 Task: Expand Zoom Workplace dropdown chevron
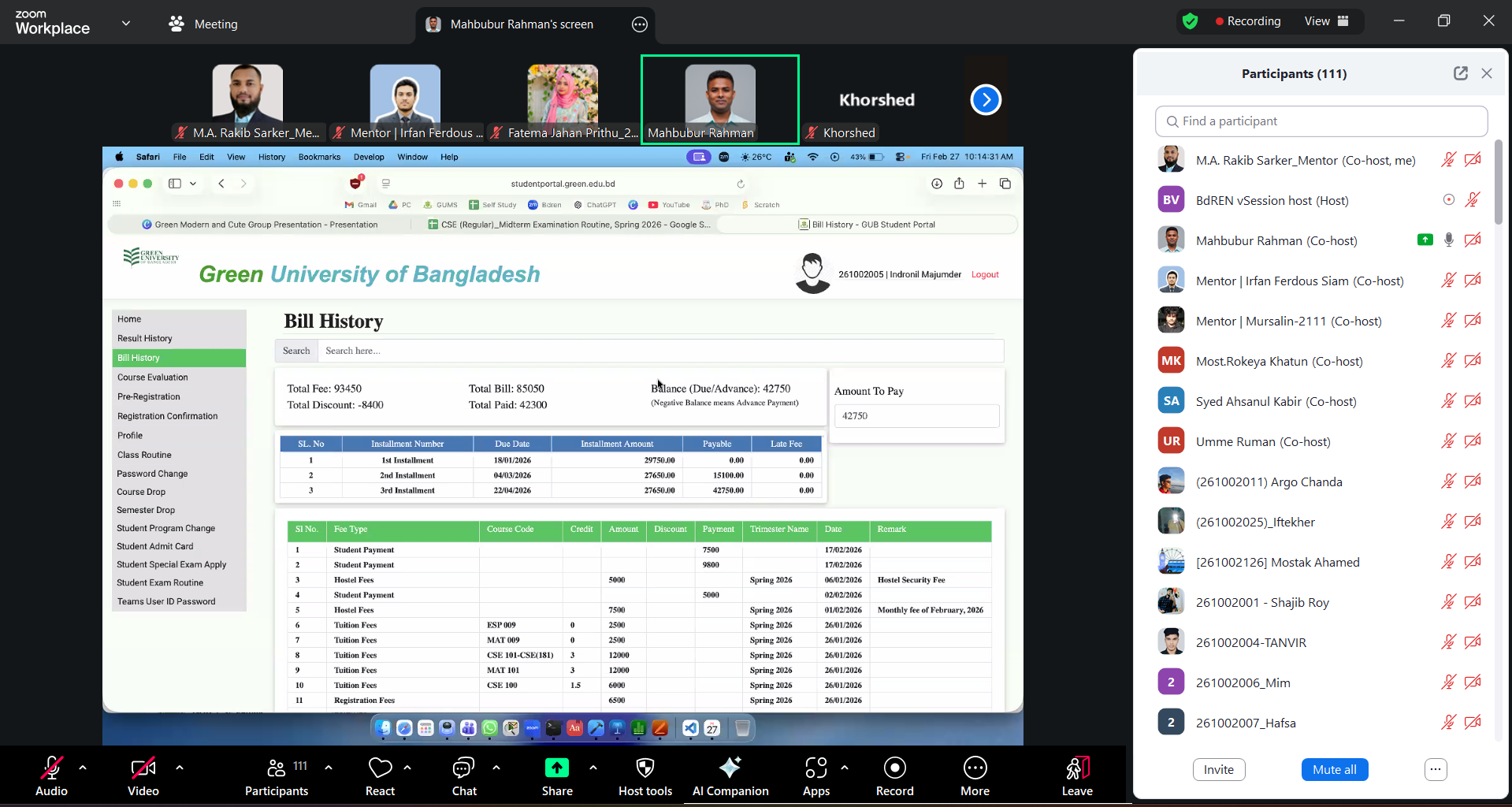pyautogui.click(x=125, y=24)
